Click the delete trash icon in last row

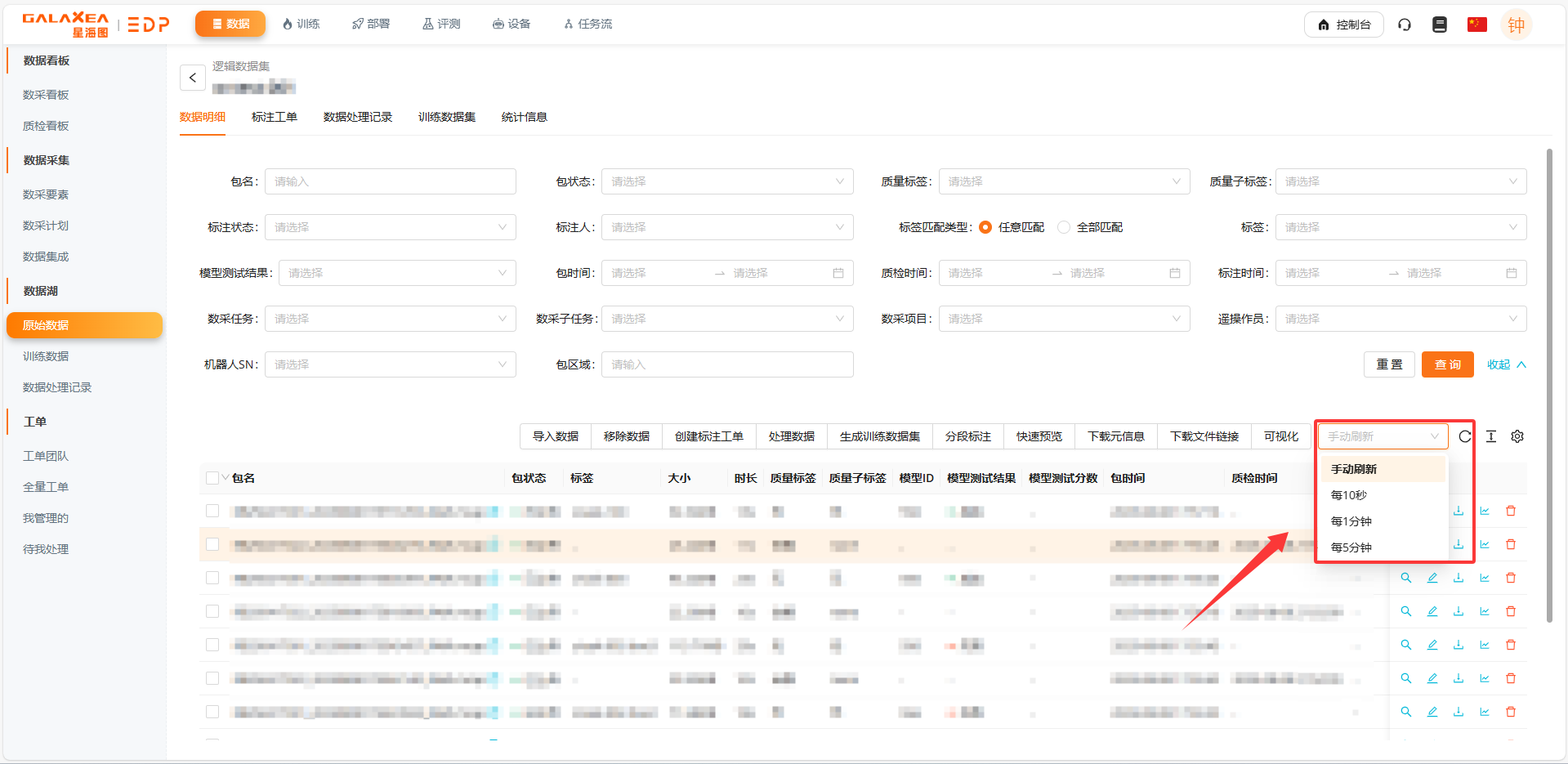[1511, 712]
